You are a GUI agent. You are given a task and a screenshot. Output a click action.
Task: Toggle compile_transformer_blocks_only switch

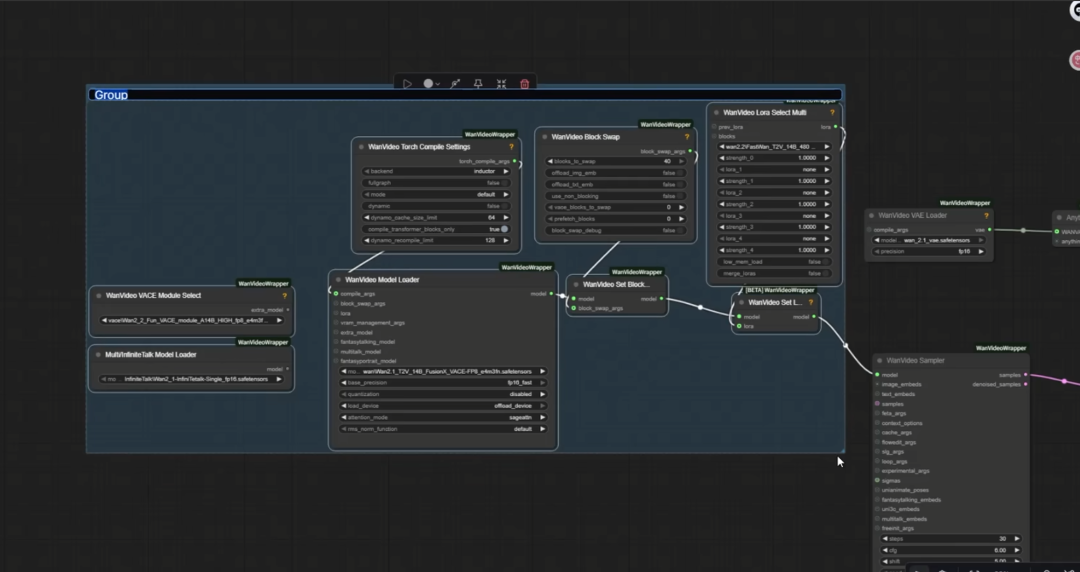[437, 229]
